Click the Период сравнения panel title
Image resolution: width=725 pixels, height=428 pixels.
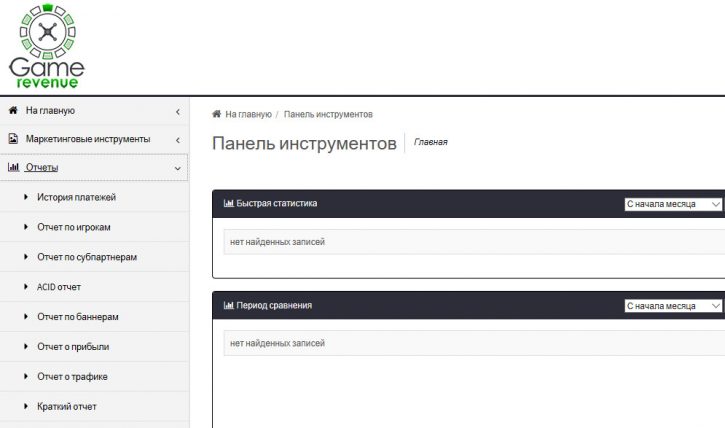(x=274, y=305)
